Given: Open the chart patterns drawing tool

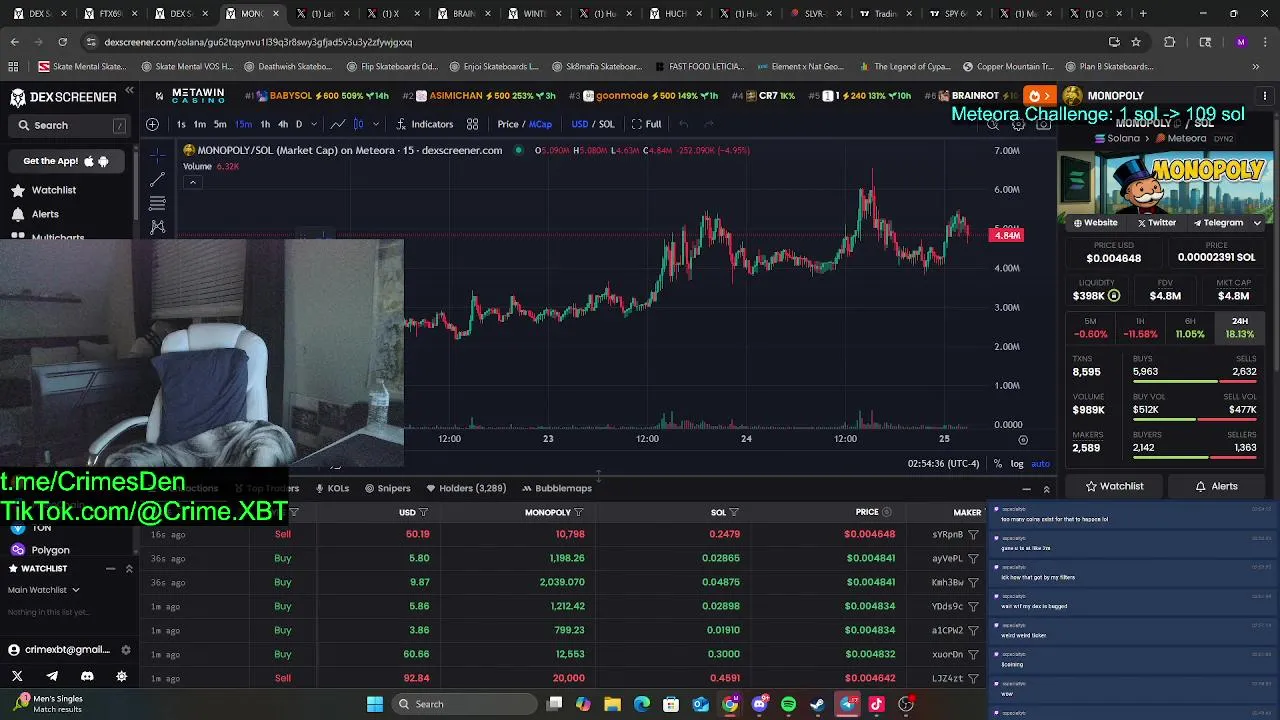Looking at the screenshot, I should pos(157,227).
